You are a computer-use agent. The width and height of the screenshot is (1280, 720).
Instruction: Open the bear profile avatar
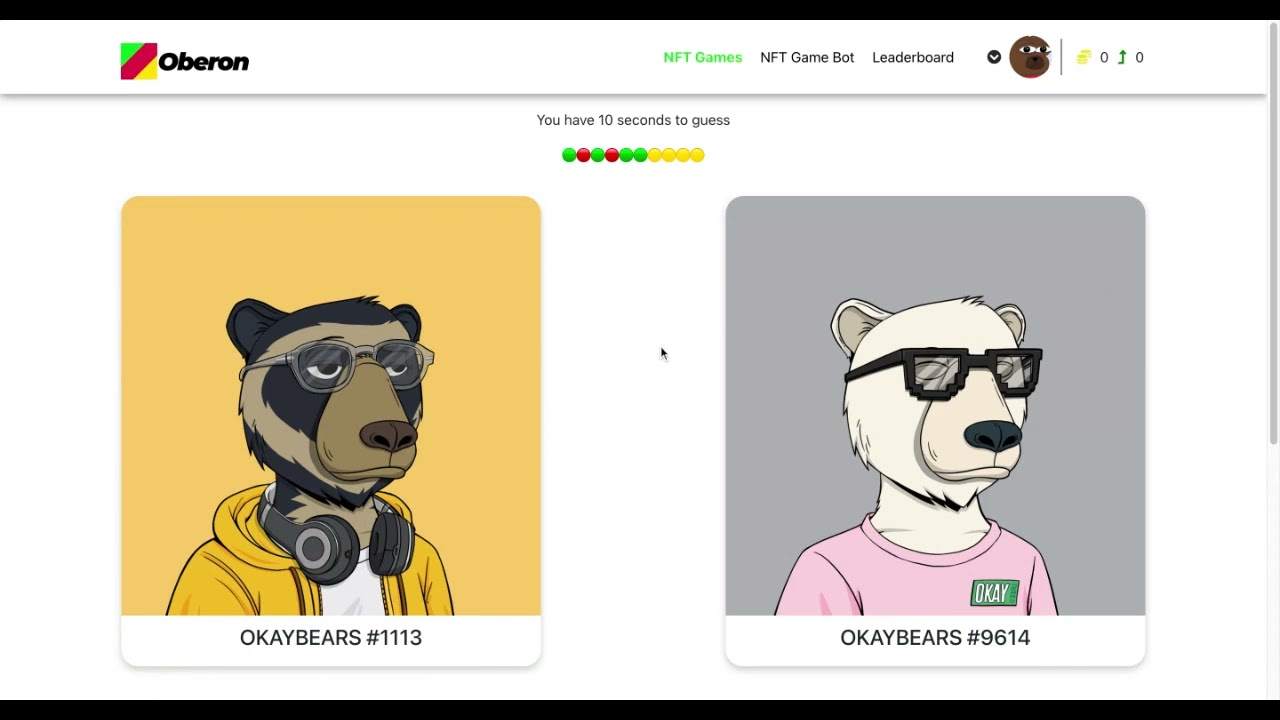click(1030, 57)
